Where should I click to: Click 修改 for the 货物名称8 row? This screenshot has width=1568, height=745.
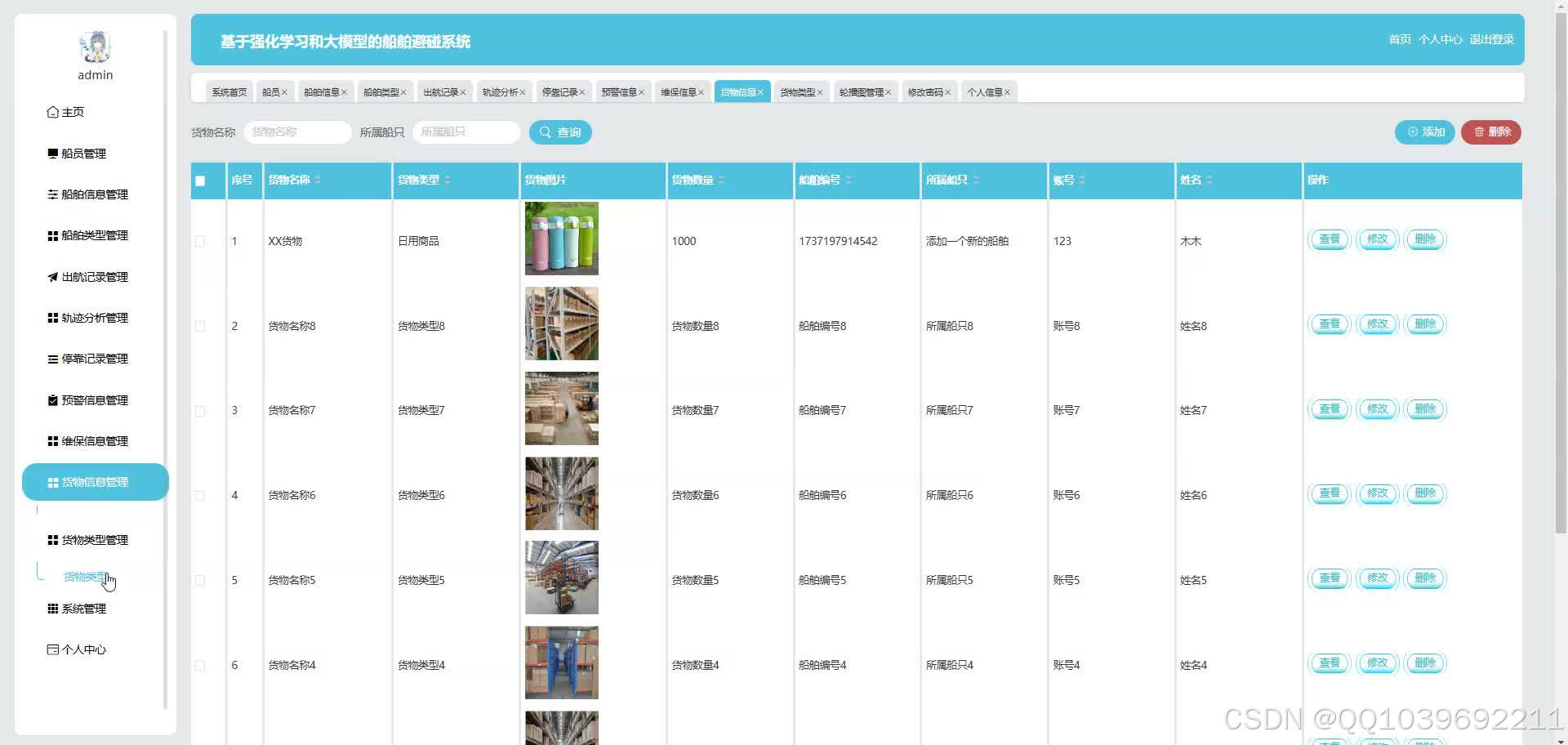(1378, 324)
